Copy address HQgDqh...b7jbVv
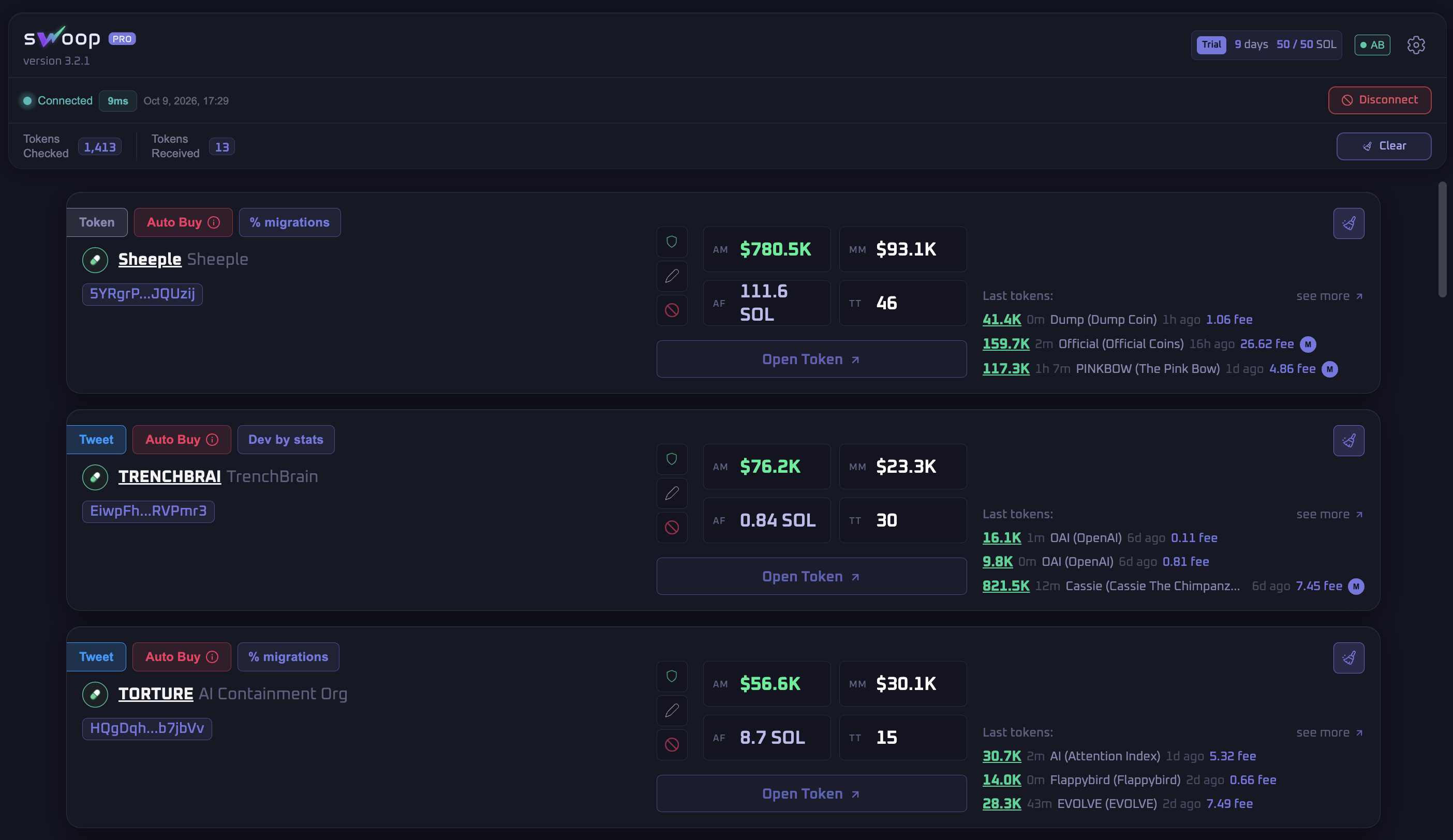Screen dimensions: 1453x840 147,729
